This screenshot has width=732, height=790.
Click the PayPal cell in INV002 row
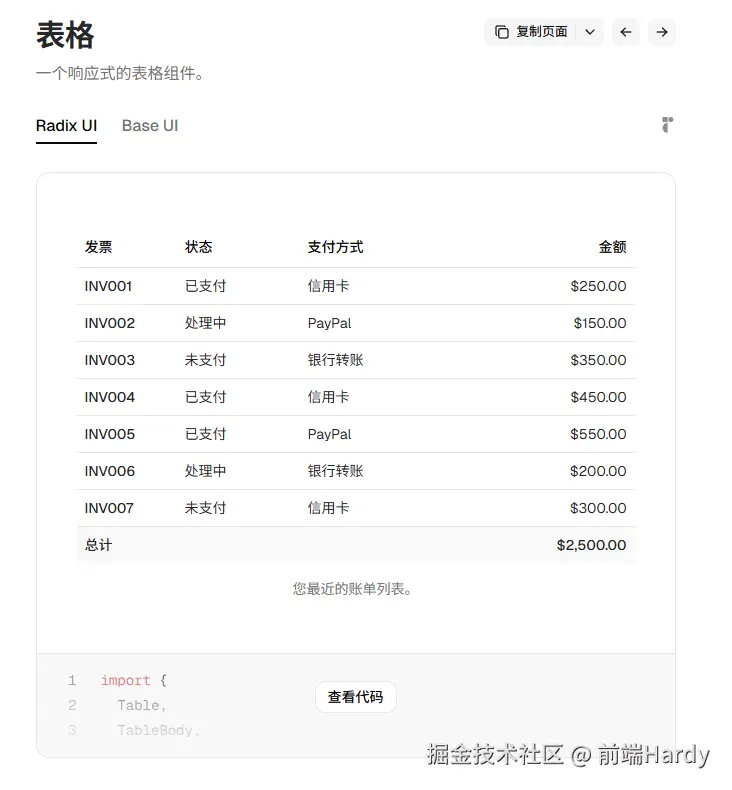329,323
